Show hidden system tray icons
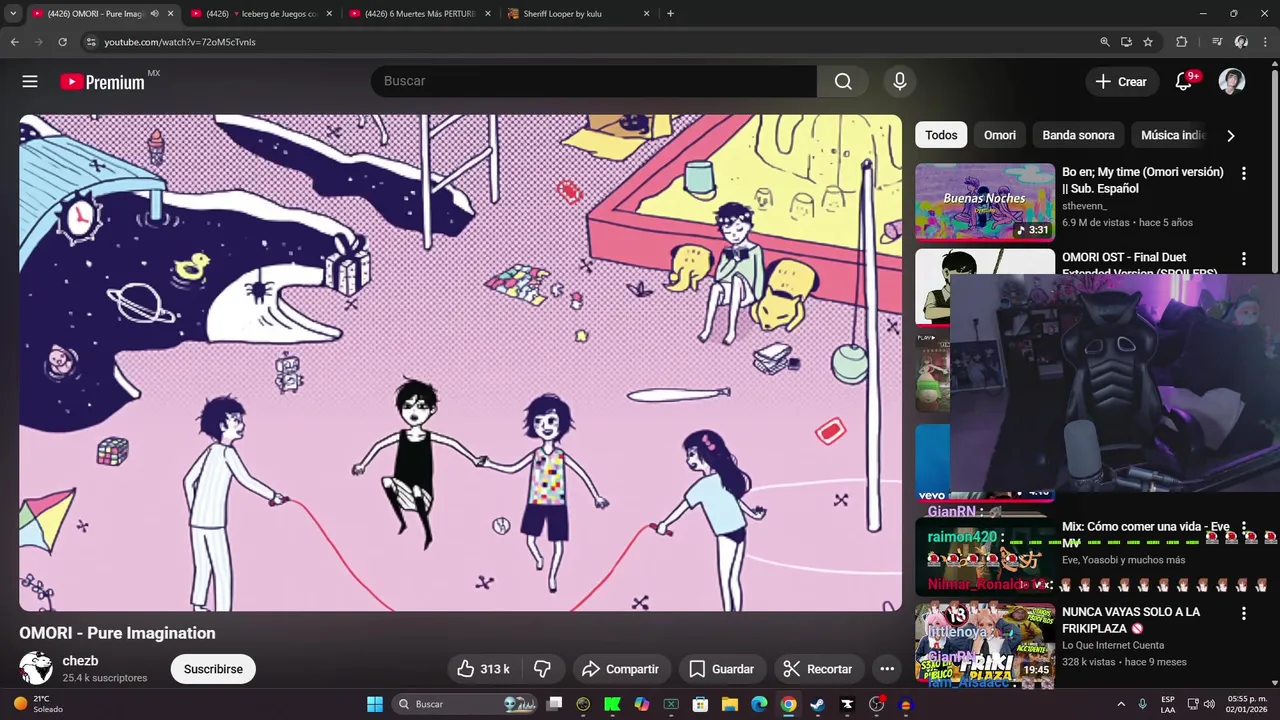The image size is (1280, 720). (1121, 704)
